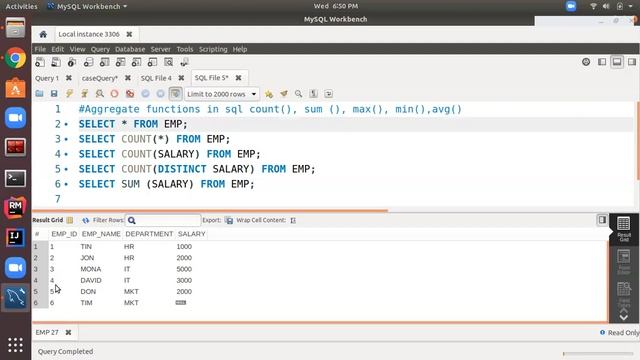This screenshot has height=360, width=640.
Task: Select Field Types in the right sidebar
Action: [x=624, y=295]
